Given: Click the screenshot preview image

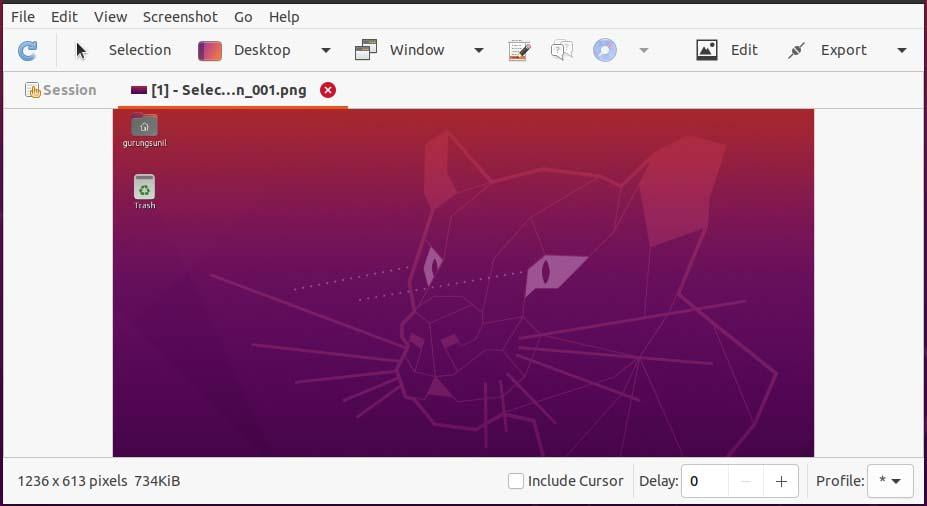Looking at the screenshot, I should pyautogui.click(x=464, y=283).
